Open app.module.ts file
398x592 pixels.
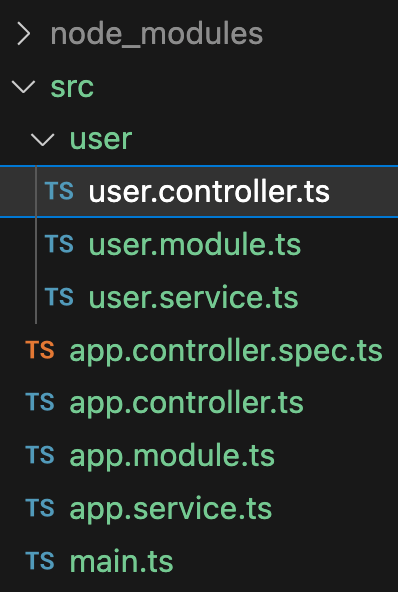click(x=172, y=457)
